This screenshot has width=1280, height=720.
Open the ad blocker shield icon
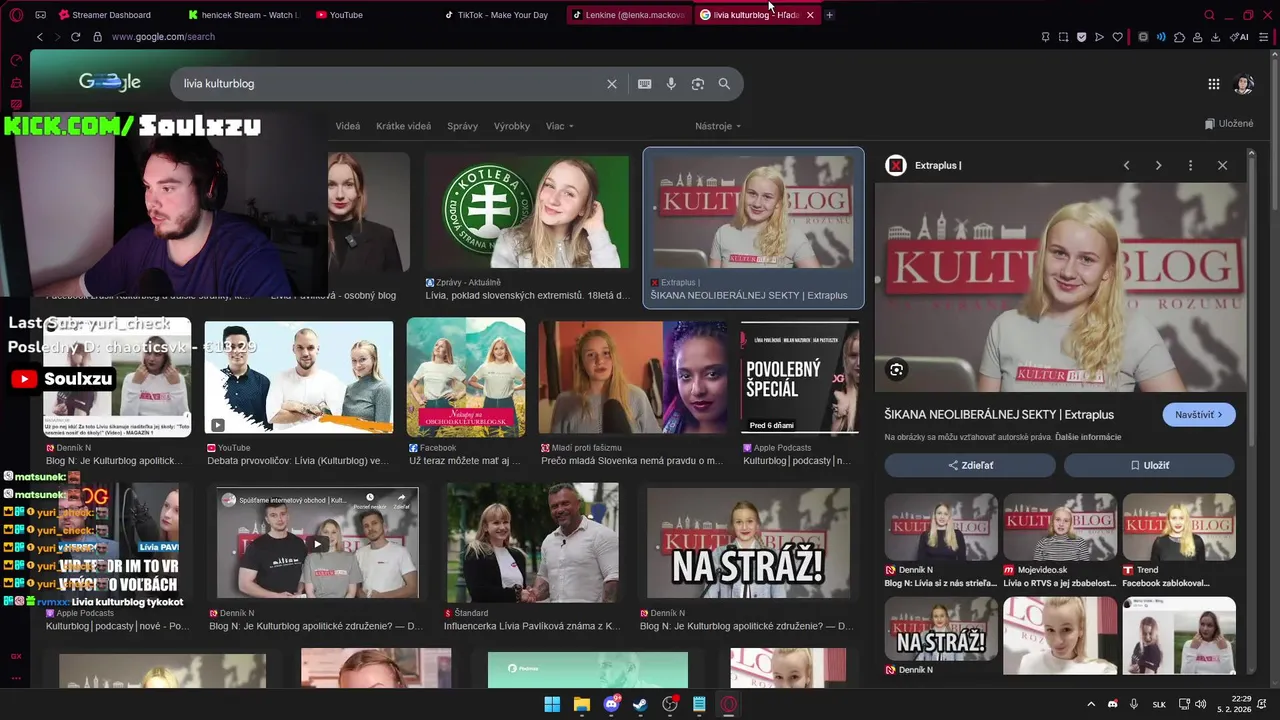(x=1081, y=37)
